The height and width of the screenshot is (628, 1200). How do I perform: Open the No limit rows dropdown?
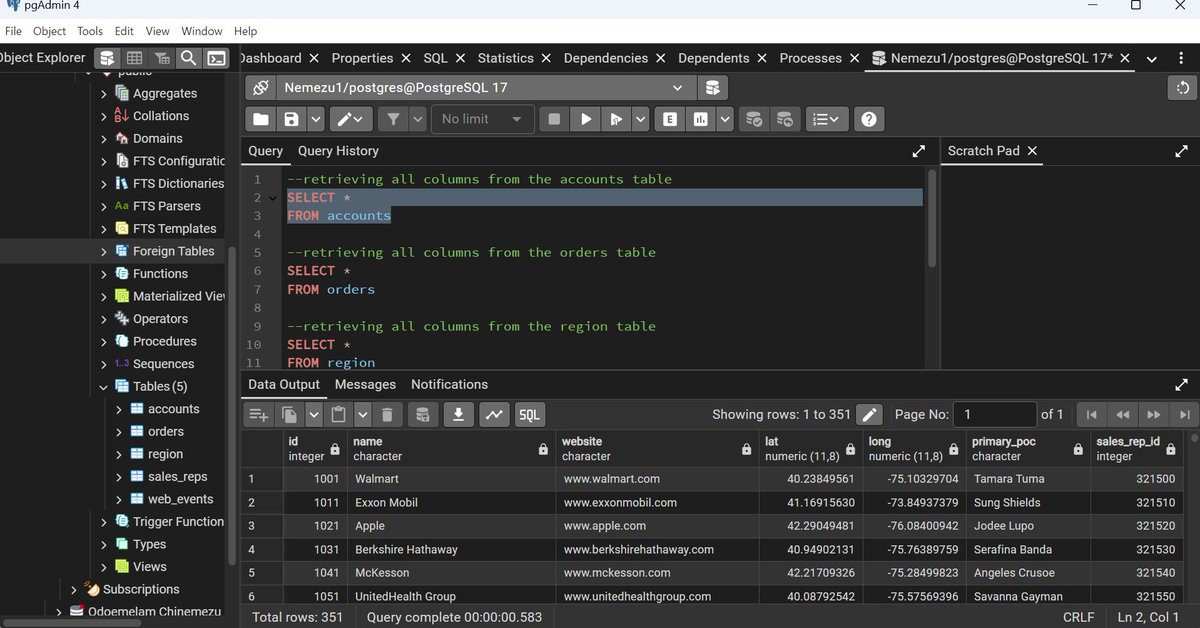click(x=482, y=119)
